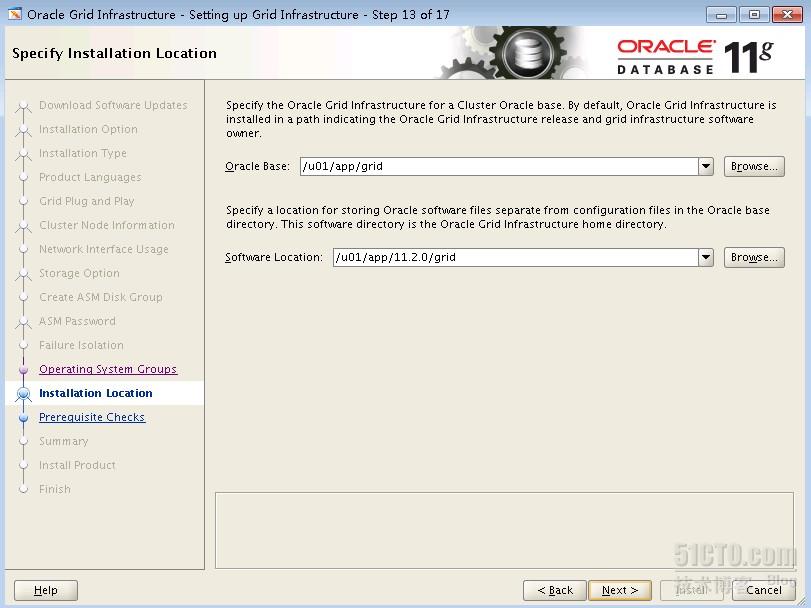Click the Storage Option step text

point(79,273)
